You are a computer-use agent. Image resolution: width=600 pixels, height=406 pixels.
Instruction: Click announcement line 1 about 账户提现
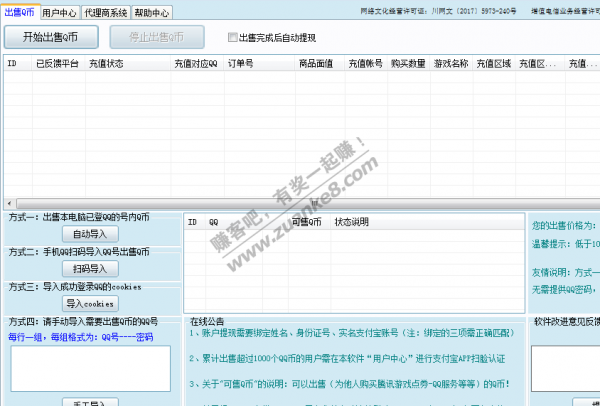tap(352, 333)
